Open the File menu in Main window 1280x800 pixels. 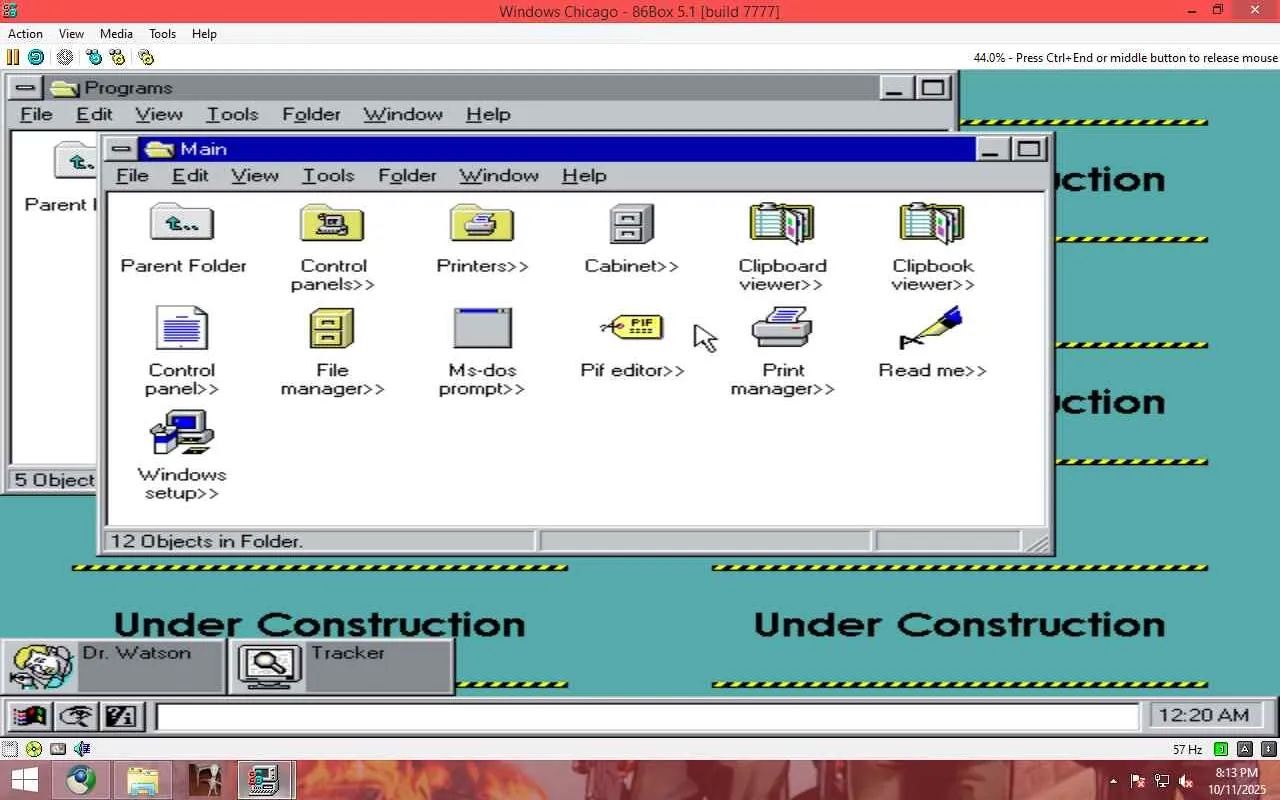pyautogui.click(x=132, y=176)
